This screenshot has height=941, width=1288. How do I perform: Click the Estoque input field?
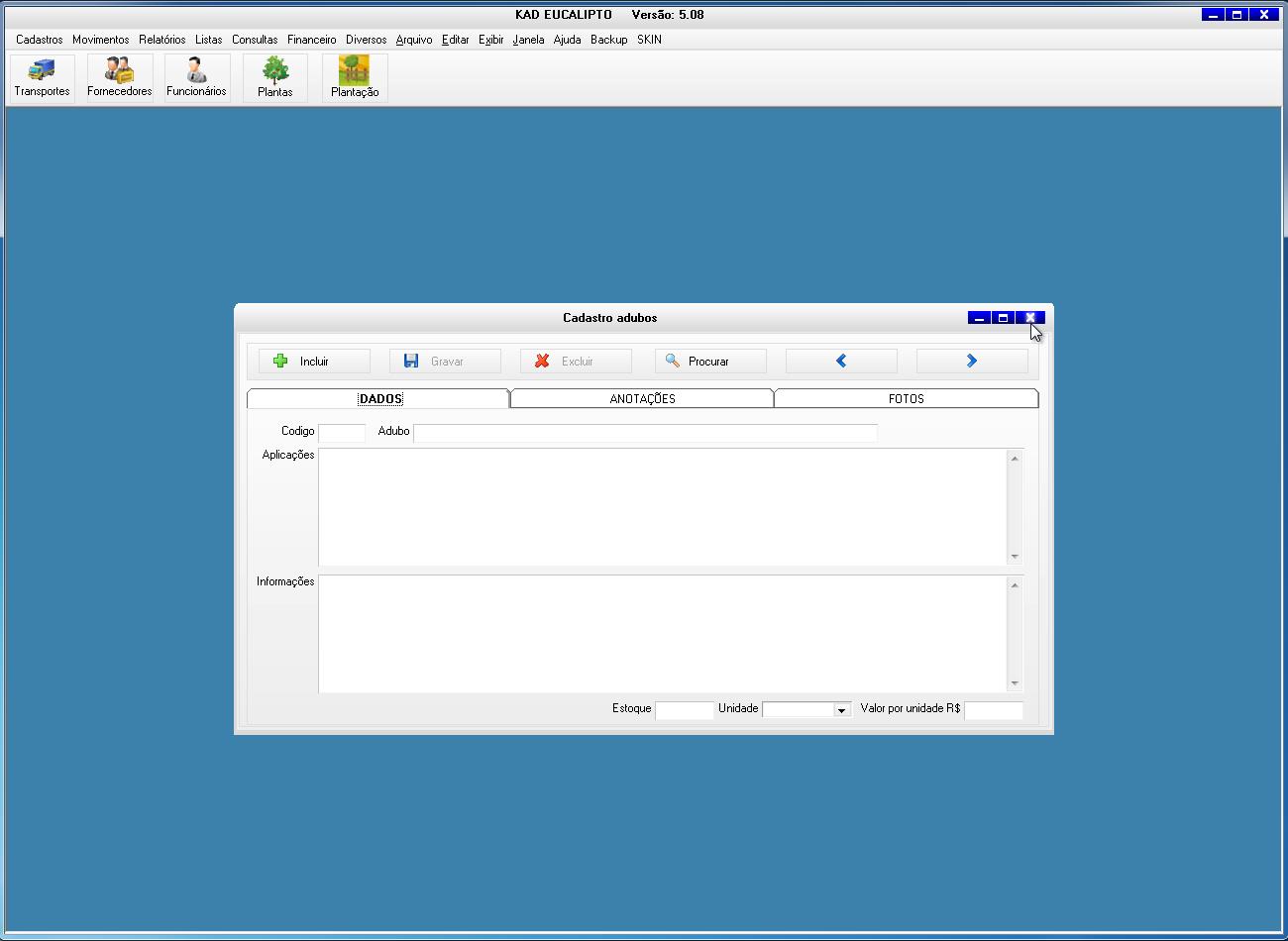pyautogui.click(x=684, y=709)
